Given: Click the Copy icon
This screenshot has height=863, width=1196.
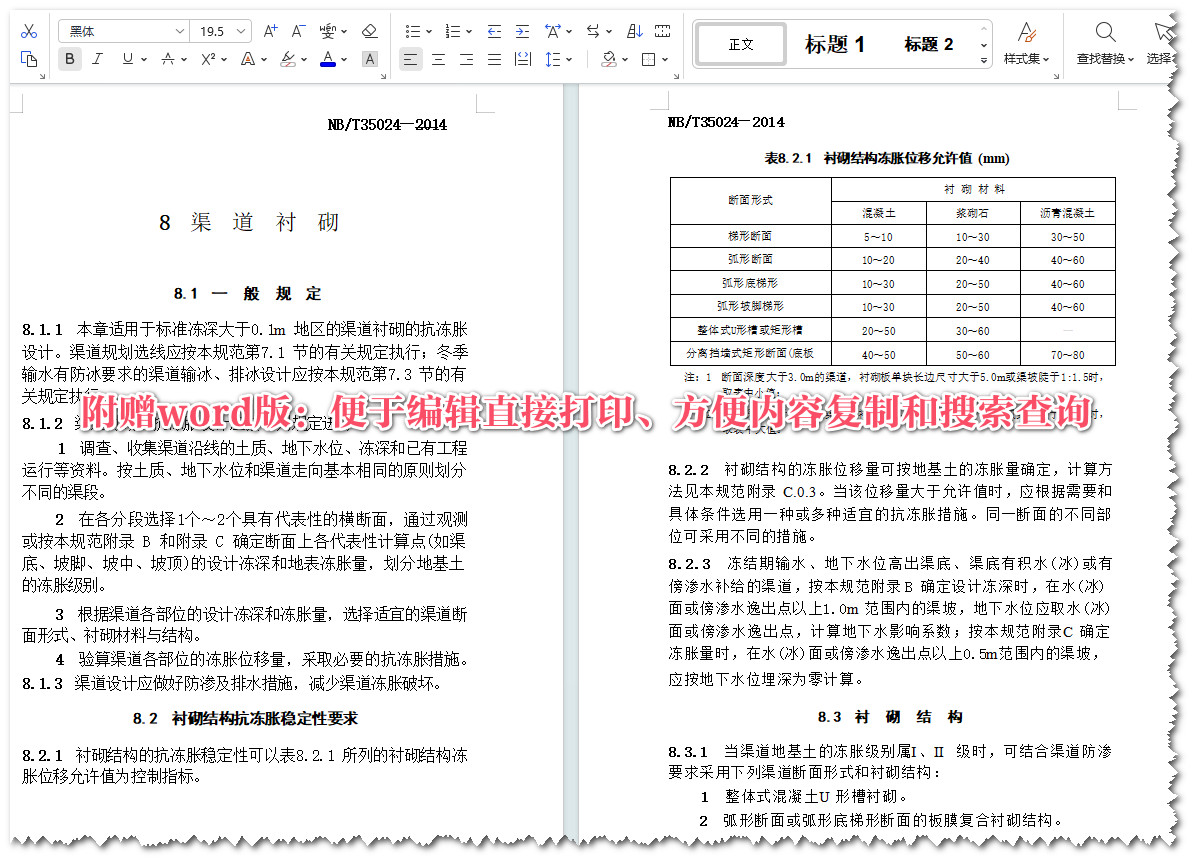Looking at the screenshot, I should tap(29, 59).
